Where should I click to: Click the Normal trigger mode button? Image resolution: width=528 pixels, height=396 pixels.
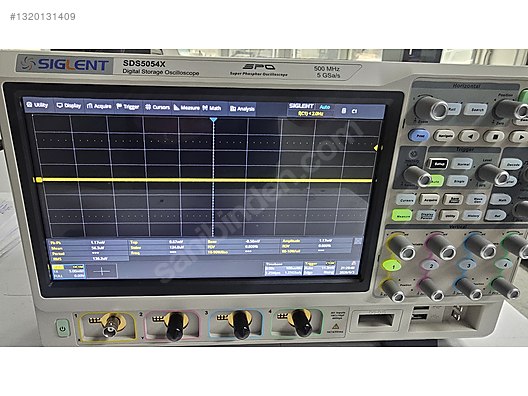pyautogui.click(x=463, y=164)
